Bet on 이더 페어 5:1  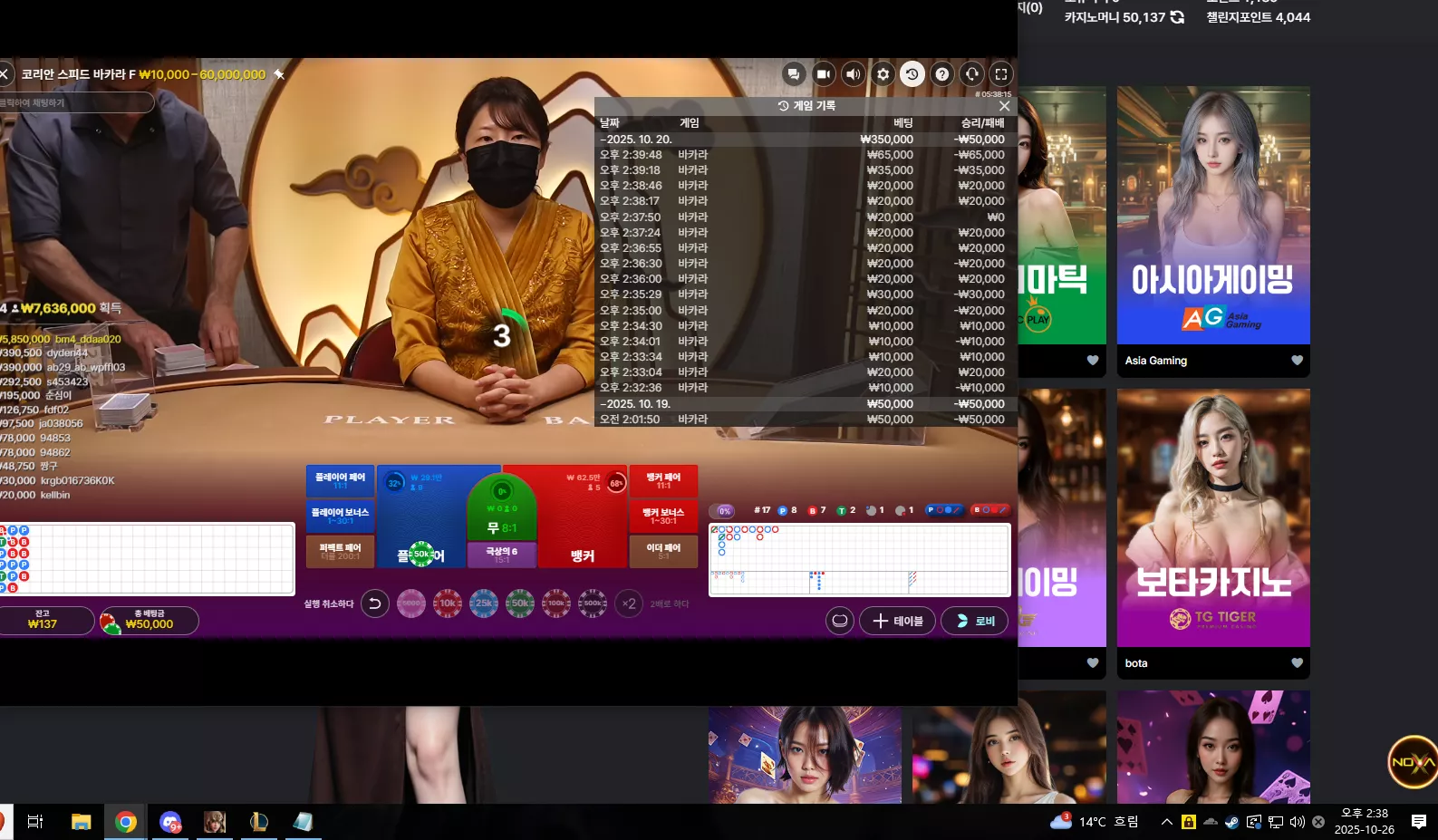(x=663, y=551)
